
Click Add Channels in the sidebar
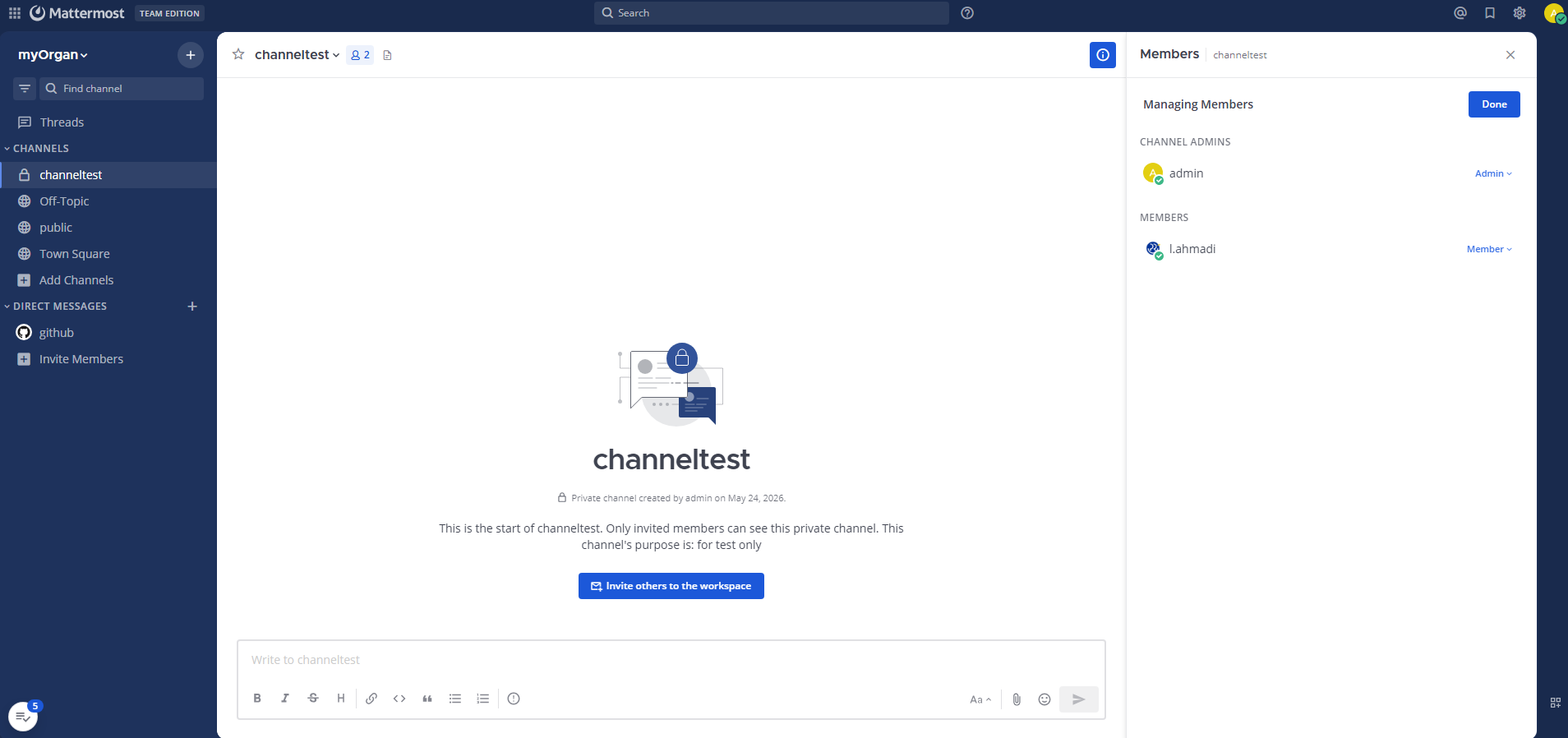pyautogui.click(x=108, y=280)
